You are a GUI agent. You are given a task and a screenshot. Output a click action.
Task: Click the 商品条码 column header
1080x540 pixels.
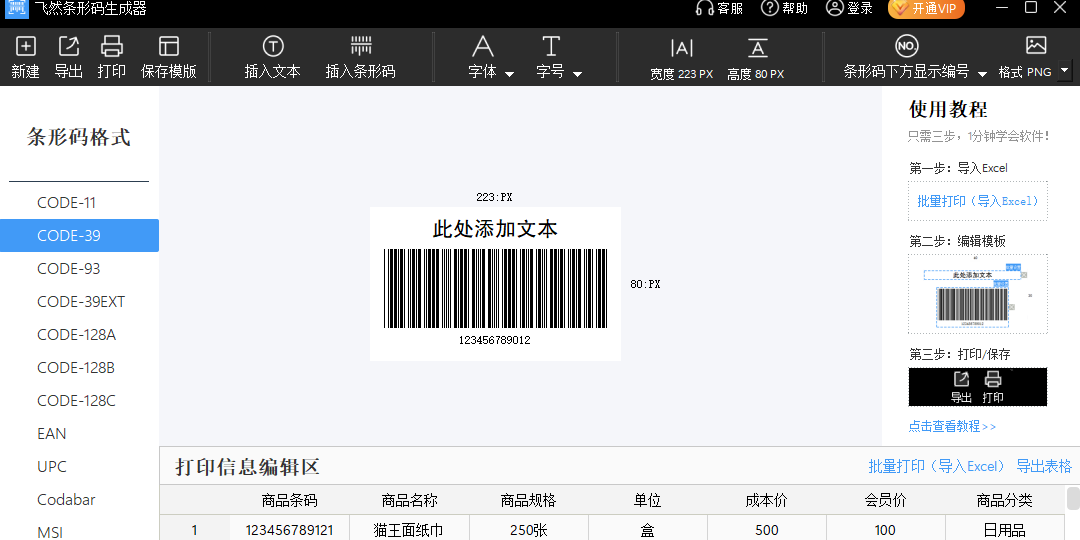(x=289, y=501)
